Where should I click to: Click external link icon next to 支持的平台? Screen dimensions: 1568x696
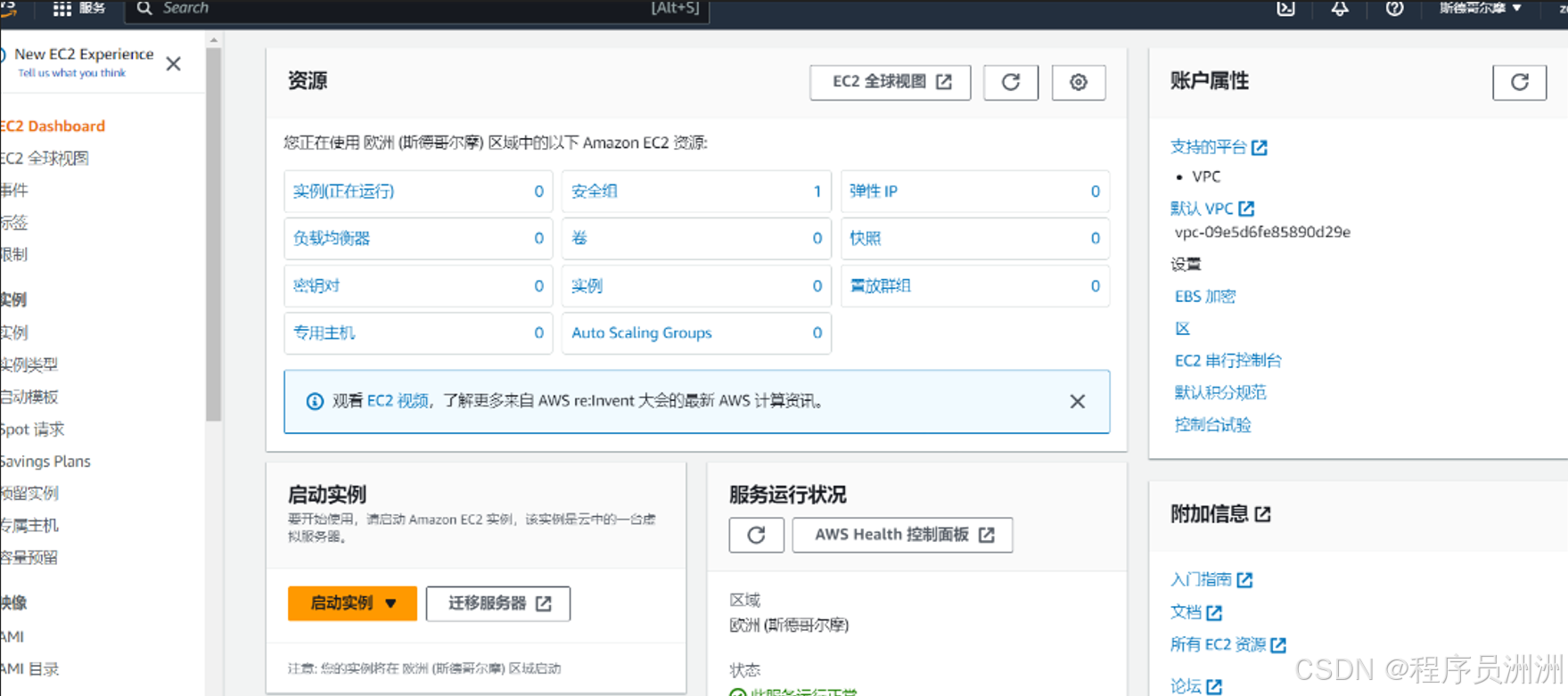(1260, 147)
